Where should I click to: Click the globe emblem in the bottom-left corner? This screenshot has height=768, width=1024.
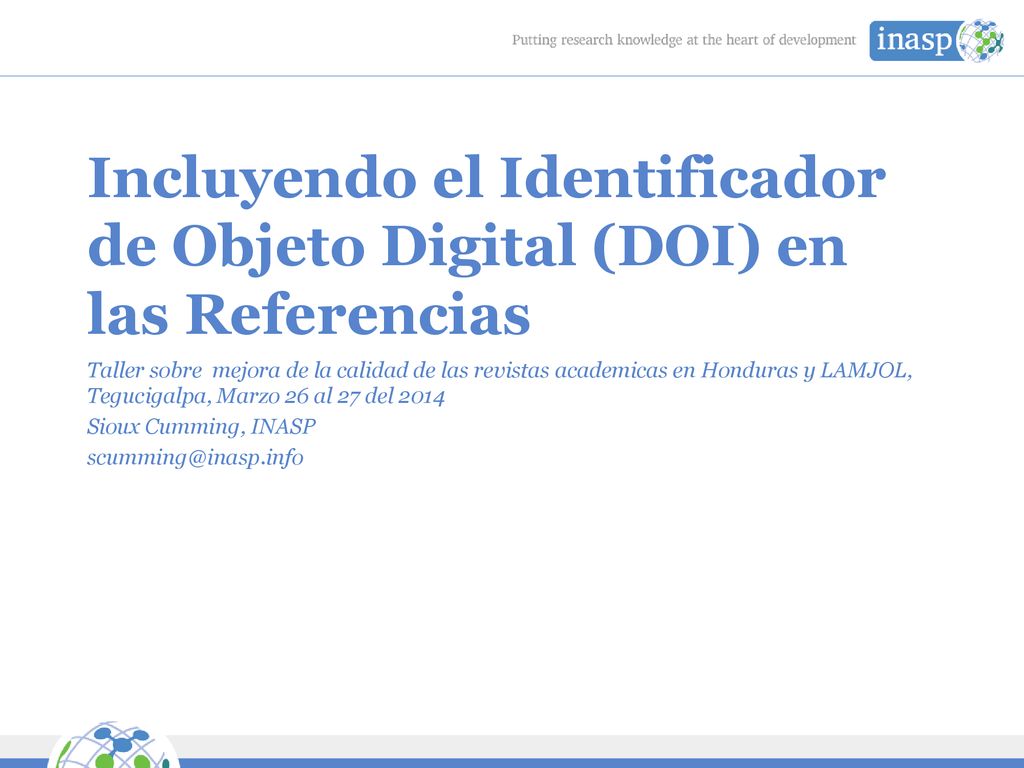pos(113,744)
